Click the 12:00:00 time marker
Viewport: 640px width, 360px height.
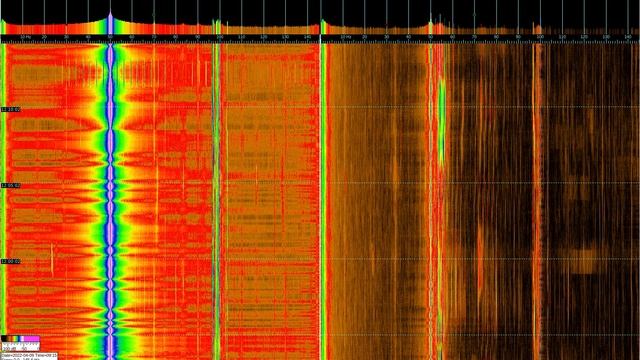(x=11, y=261)
